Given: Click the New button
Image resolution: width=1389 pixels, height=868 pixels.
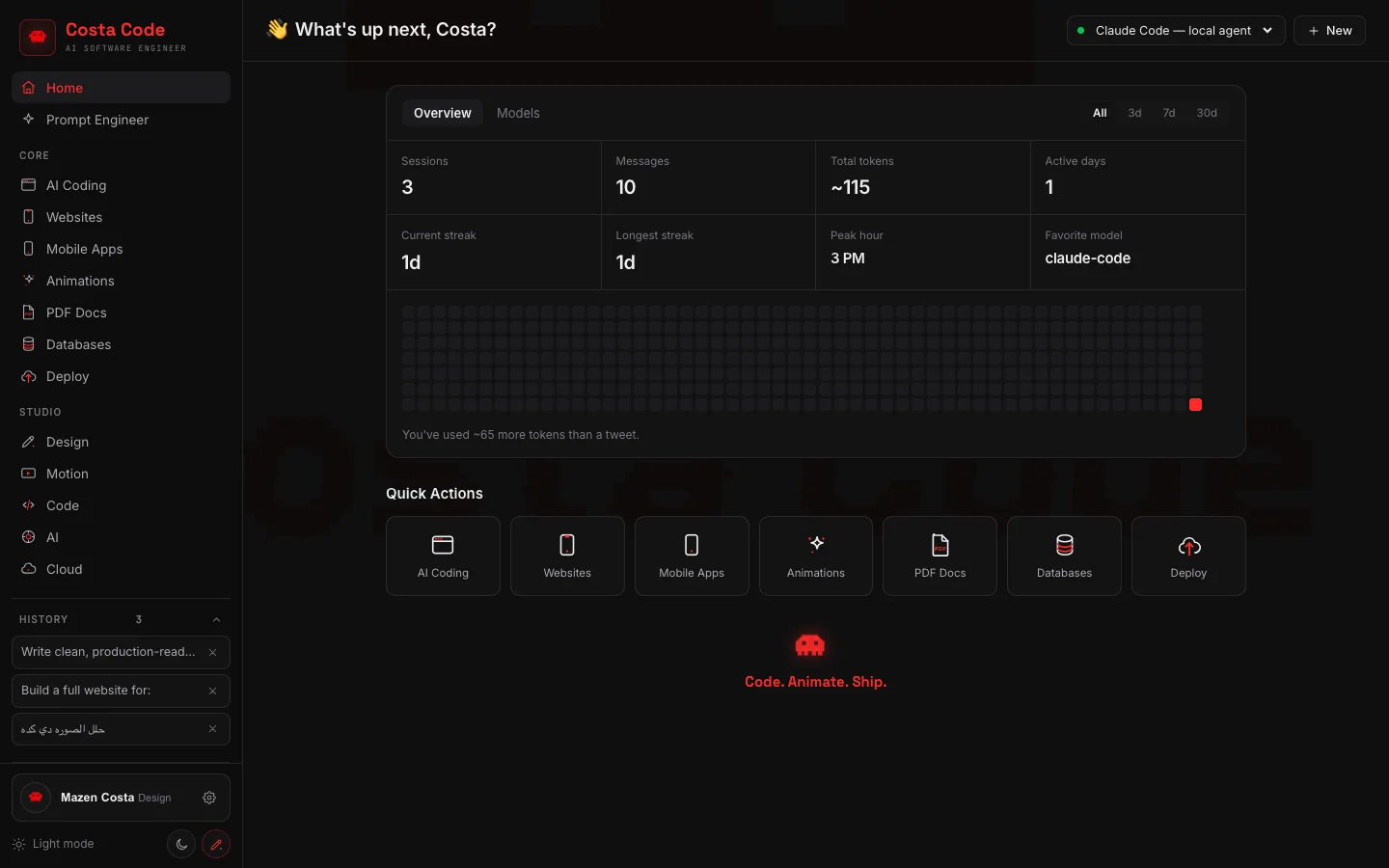Looking at the screenshot, I should click(1329, 30).
